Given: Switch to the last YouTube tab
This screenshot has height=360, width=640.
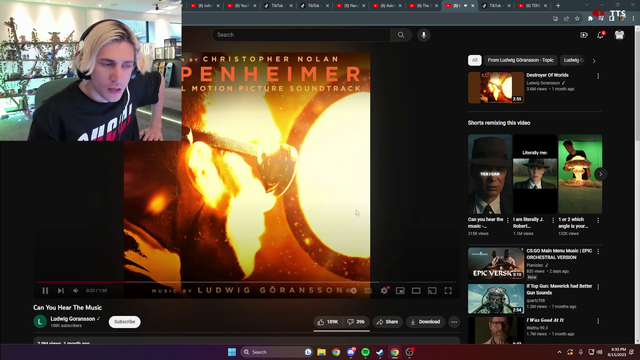Looking at the screenshot, I should [533, 6].
